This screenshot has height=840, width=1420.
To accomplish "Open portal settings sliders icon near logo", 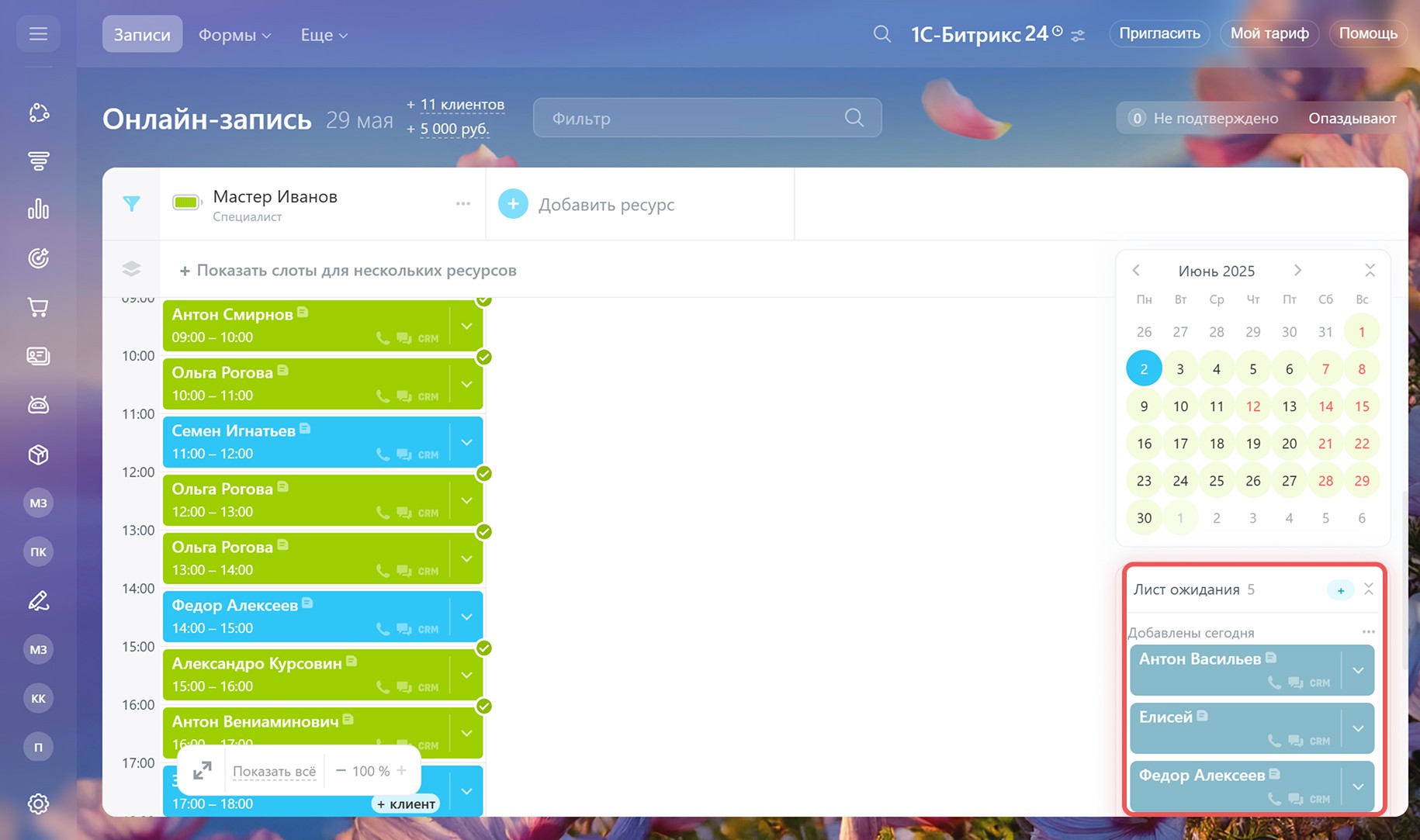I will click(1078, 36).
